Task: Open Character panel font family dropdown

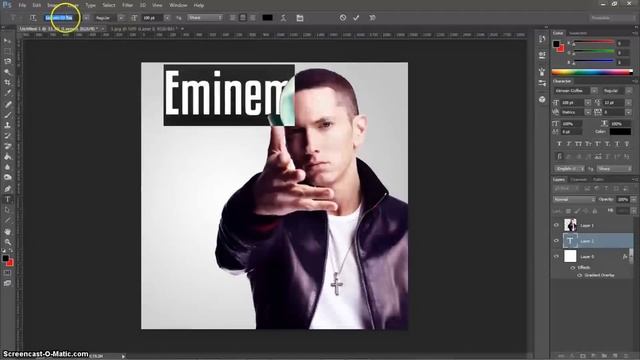Action: click(594, 91)
